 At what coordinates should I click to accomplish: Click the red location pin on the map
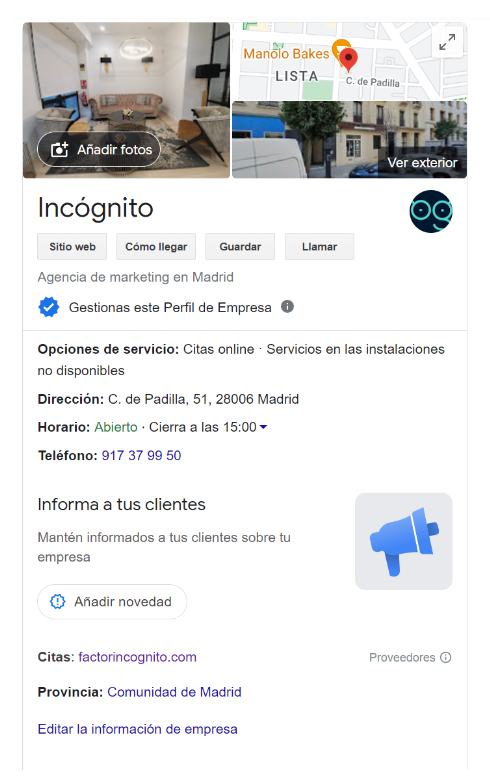tap(348, 60)
